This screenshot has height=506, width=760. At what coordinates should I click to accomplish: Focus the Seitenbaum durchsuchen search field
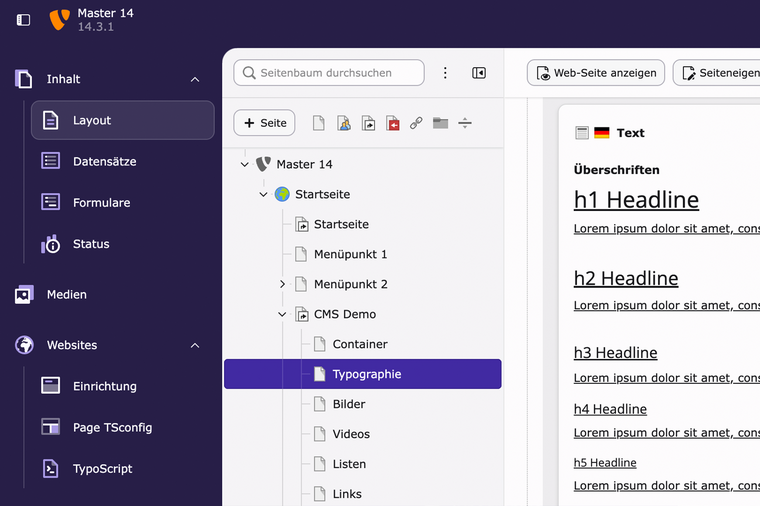tap(329, 73)
